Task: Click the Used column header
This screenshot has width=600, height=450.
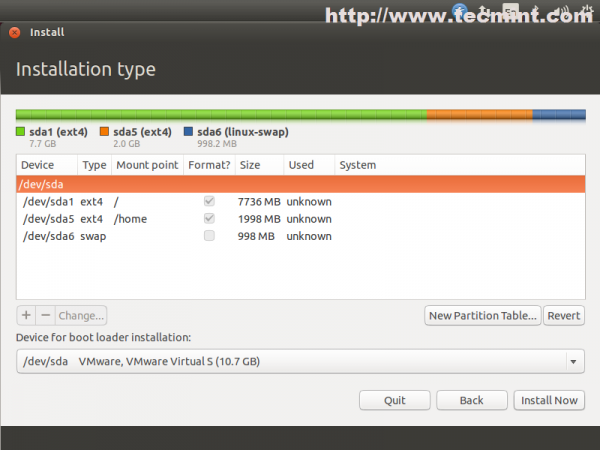Action: point(309,165)
